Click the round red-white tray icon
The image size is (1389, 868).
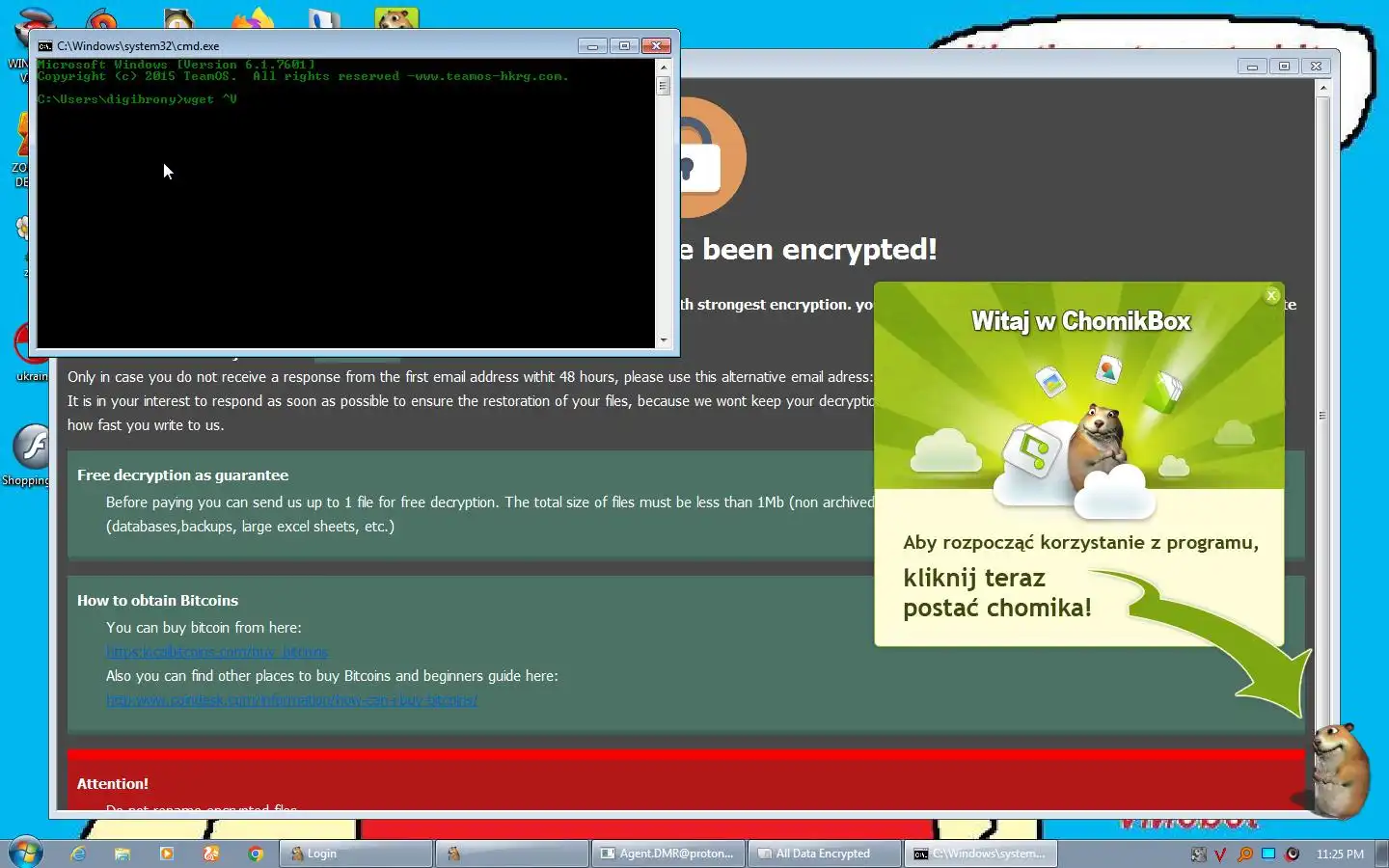[x=1293, y=854]
